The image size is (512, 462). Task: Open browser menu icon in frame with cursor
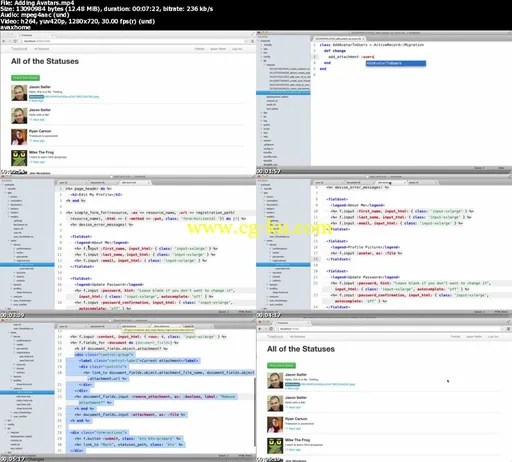click(x=509, y=329)
